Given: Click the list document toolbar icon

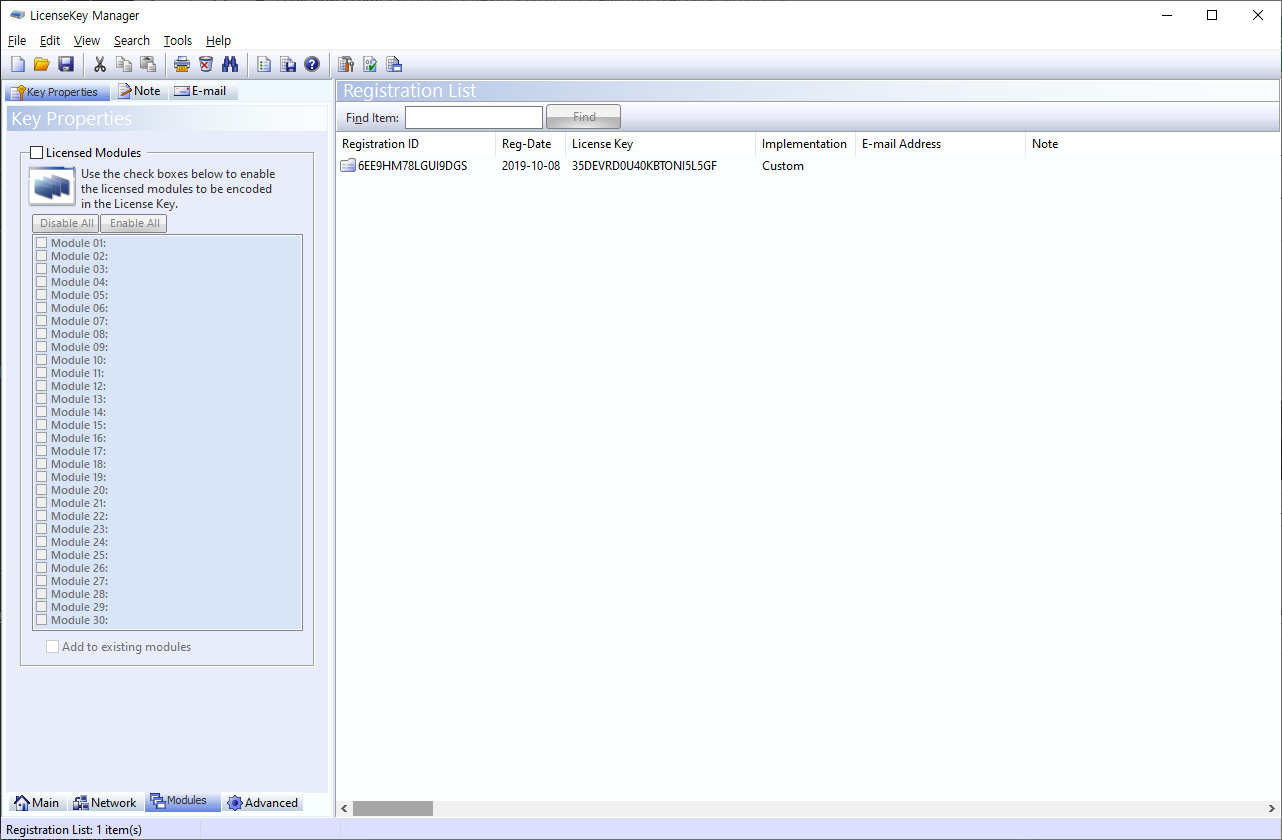Looking at the screenshot, I should (x=264, y=65).
